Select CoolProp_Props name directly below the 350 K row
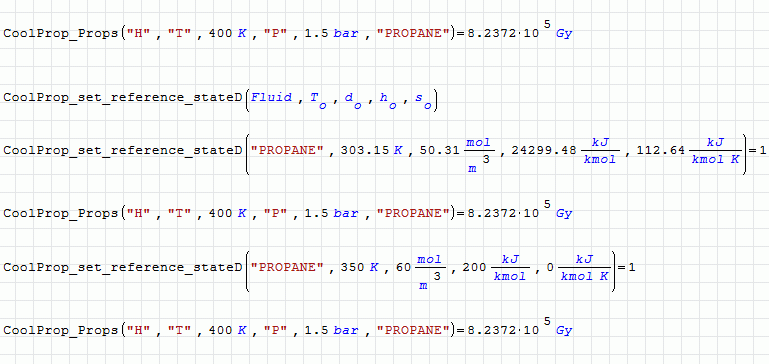Screen dimensions: 769x364 click(61, 330)
